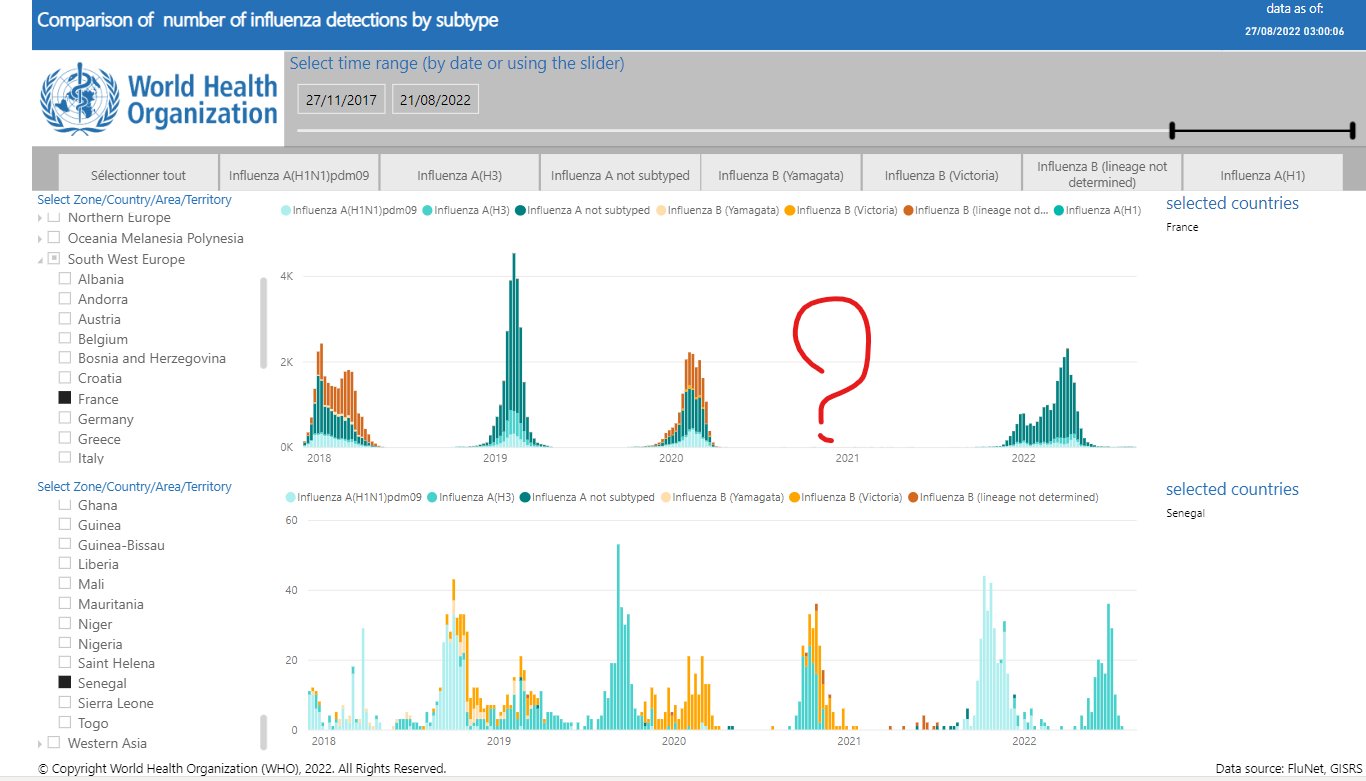Select Influenza B (lineage not determined) tab
Screen dimensions: 1366x781
(x=1102, y=172)
